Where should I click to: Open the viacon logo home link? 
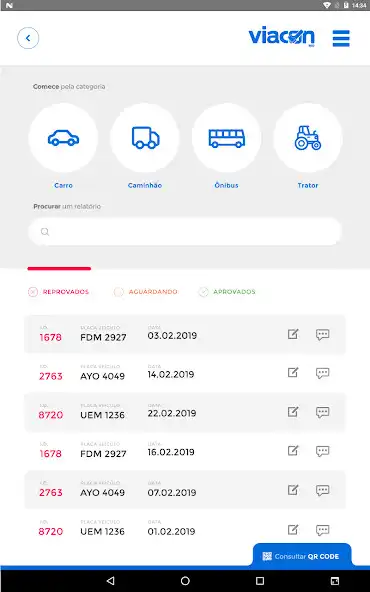click(x=282, y=37)
